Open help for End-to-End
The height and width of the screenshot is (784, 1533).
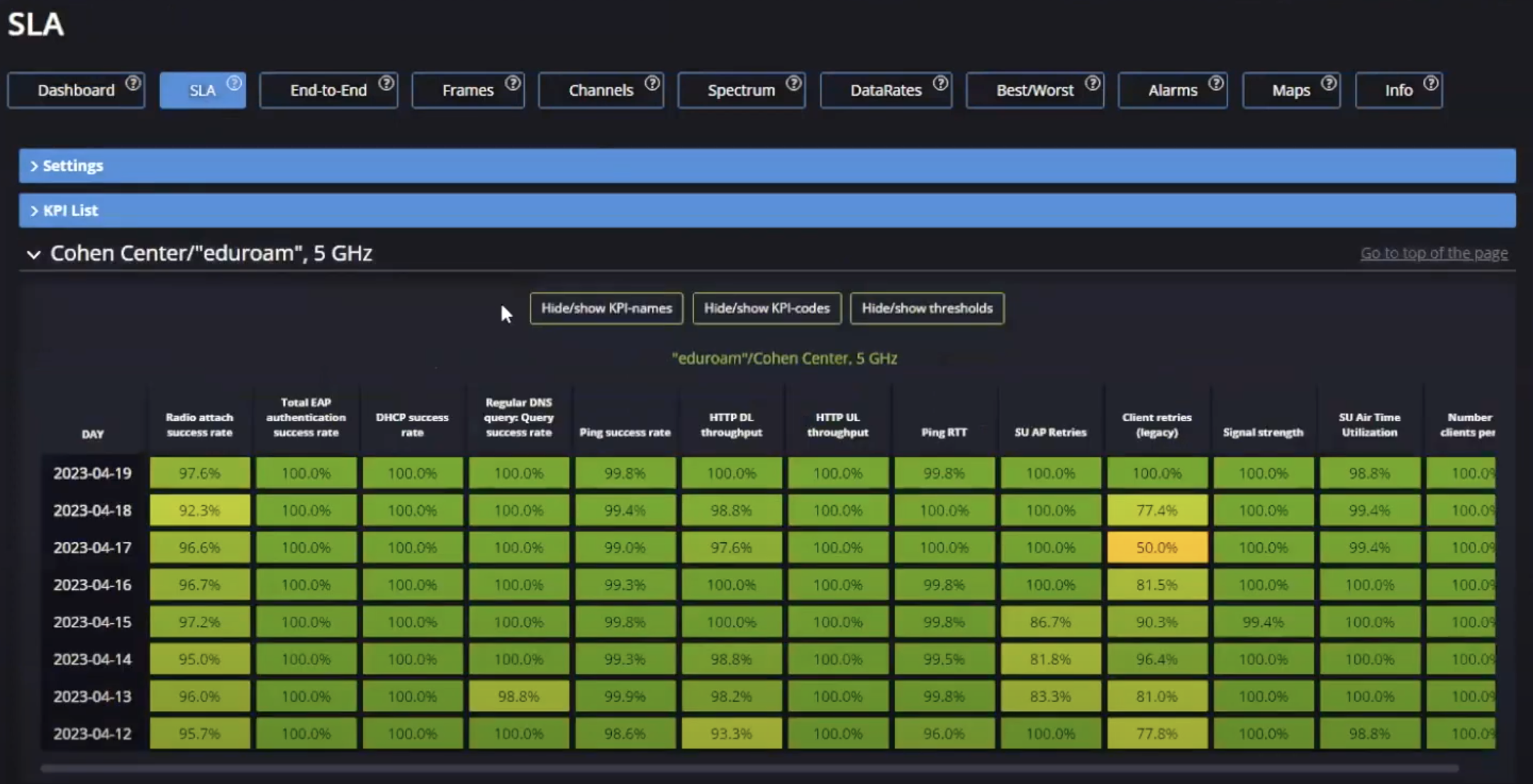coord(386,83)
